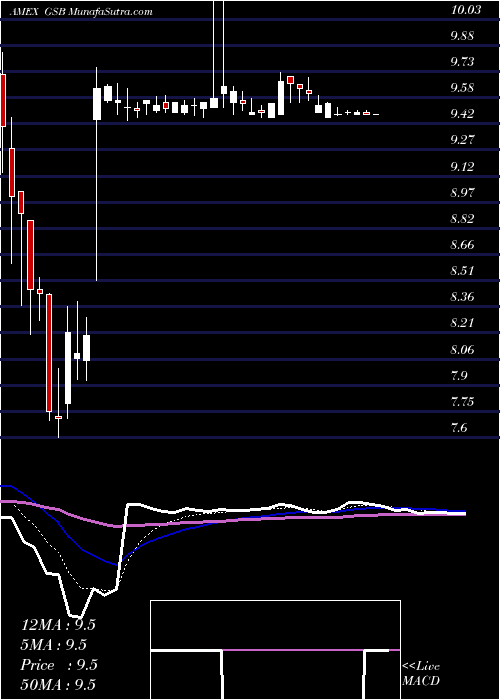
Task: Click the 9.12 price axis label
Action: [x=462, y=167]
